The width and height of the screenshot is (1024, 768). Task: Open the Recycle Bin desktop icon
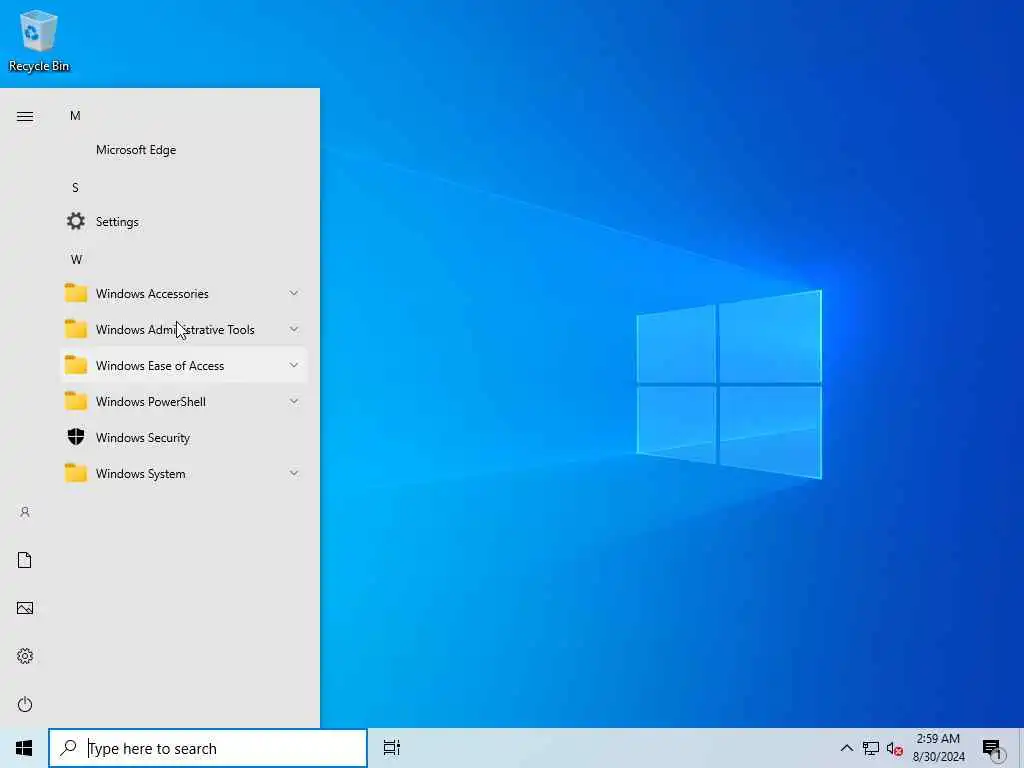[39, 40]
